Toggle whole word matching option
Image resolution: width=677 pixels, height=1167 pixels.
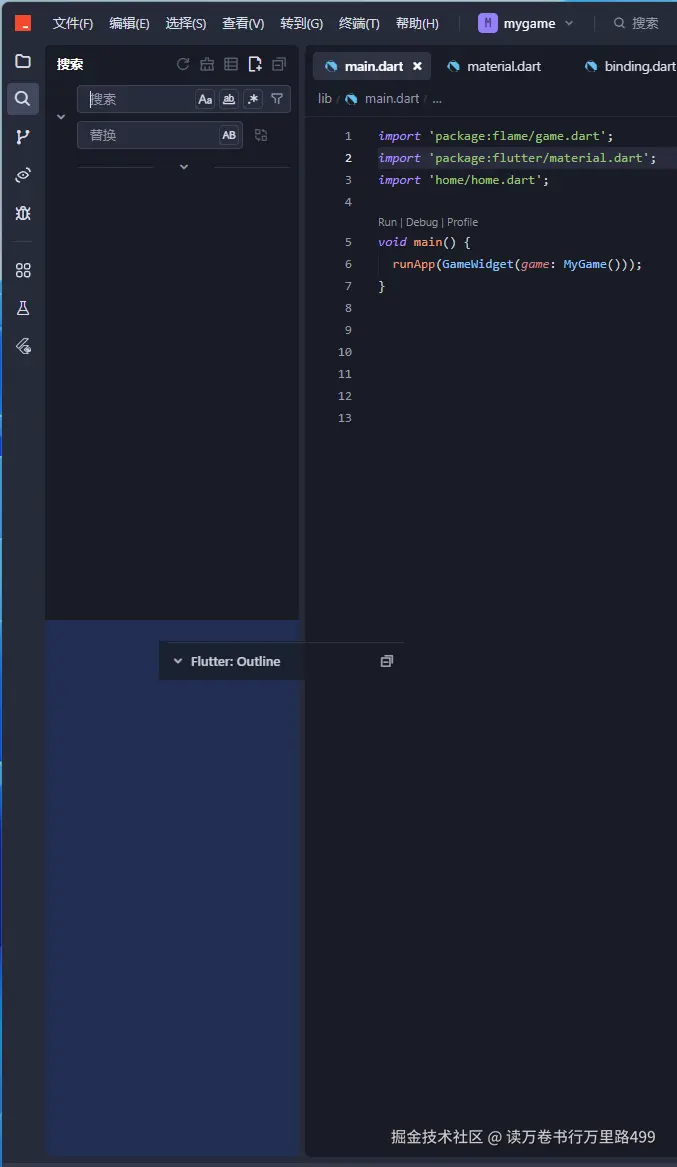pos(229,99)
